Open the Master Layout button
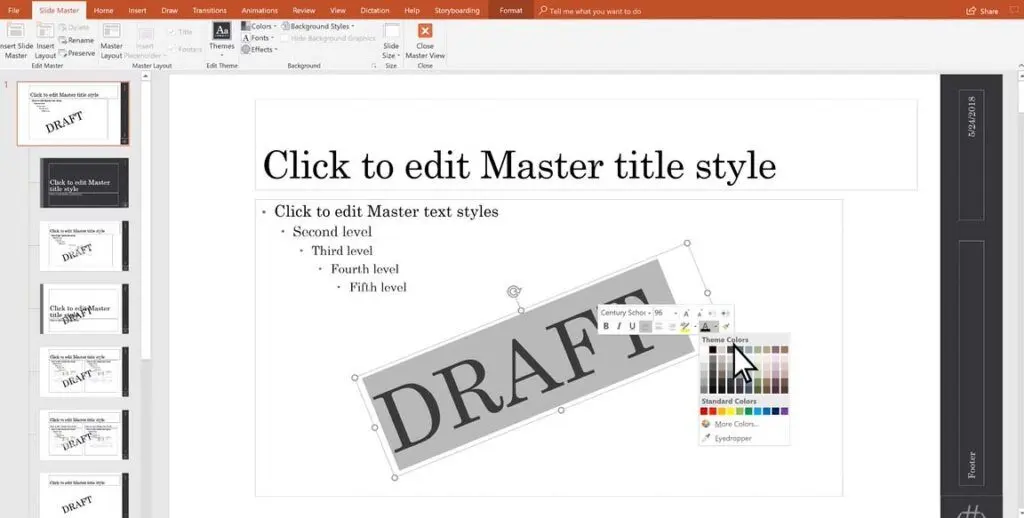The image size is (1024, 518). pos(112,40)
